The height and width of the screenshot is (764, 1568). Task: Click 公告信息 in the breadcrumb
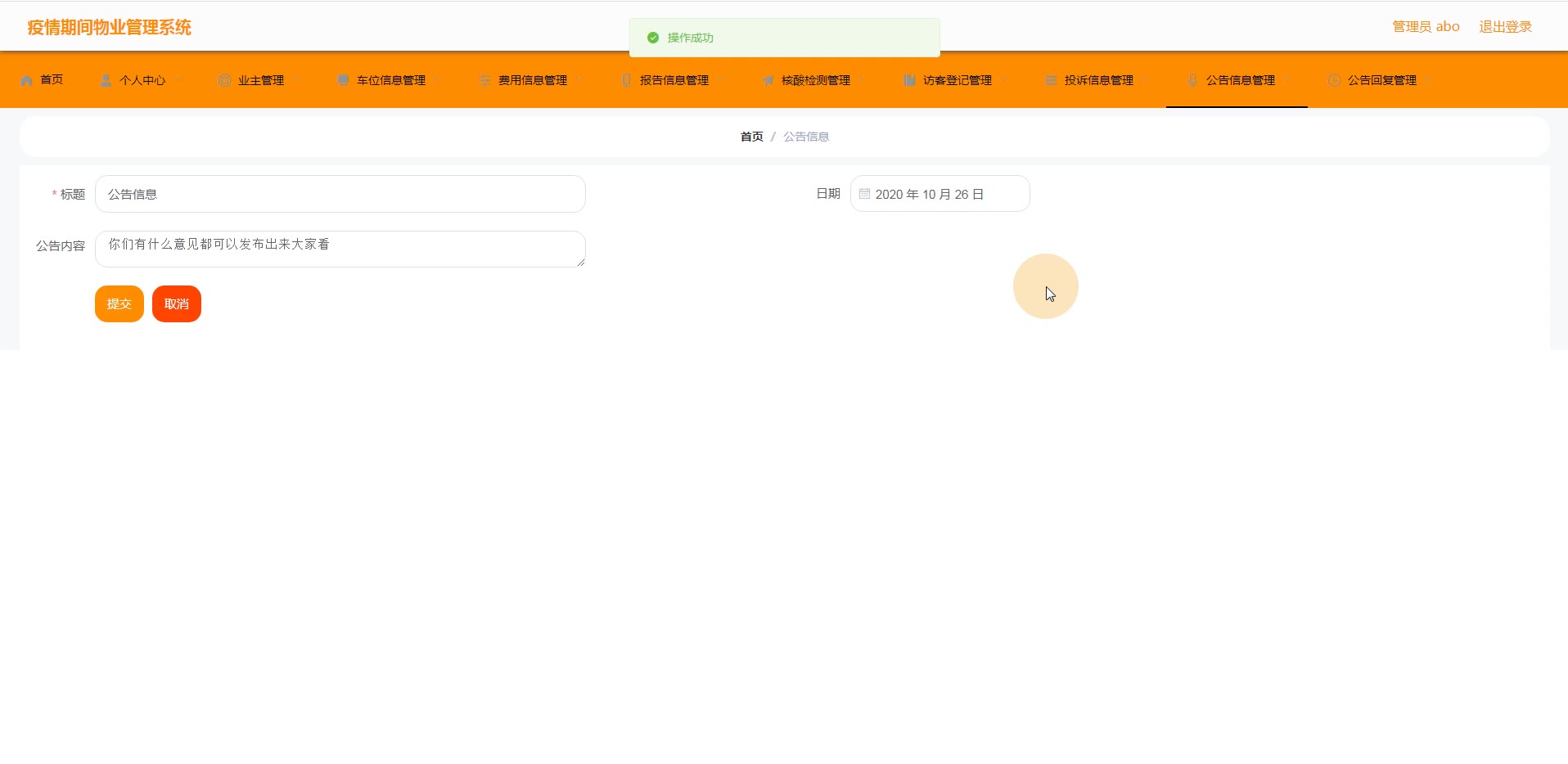[806, 137]
